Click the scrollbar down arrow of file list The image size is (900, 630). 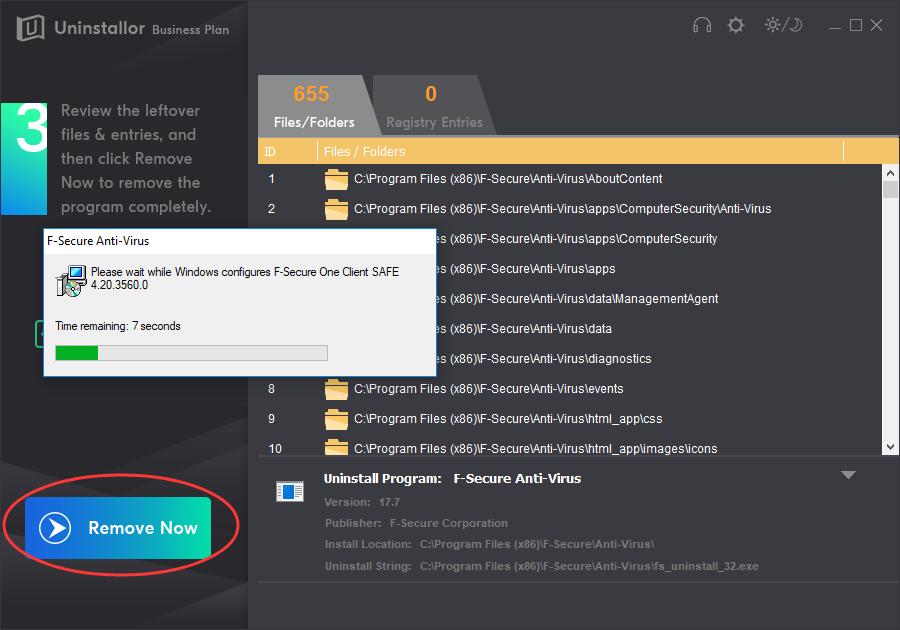(890, 447)
